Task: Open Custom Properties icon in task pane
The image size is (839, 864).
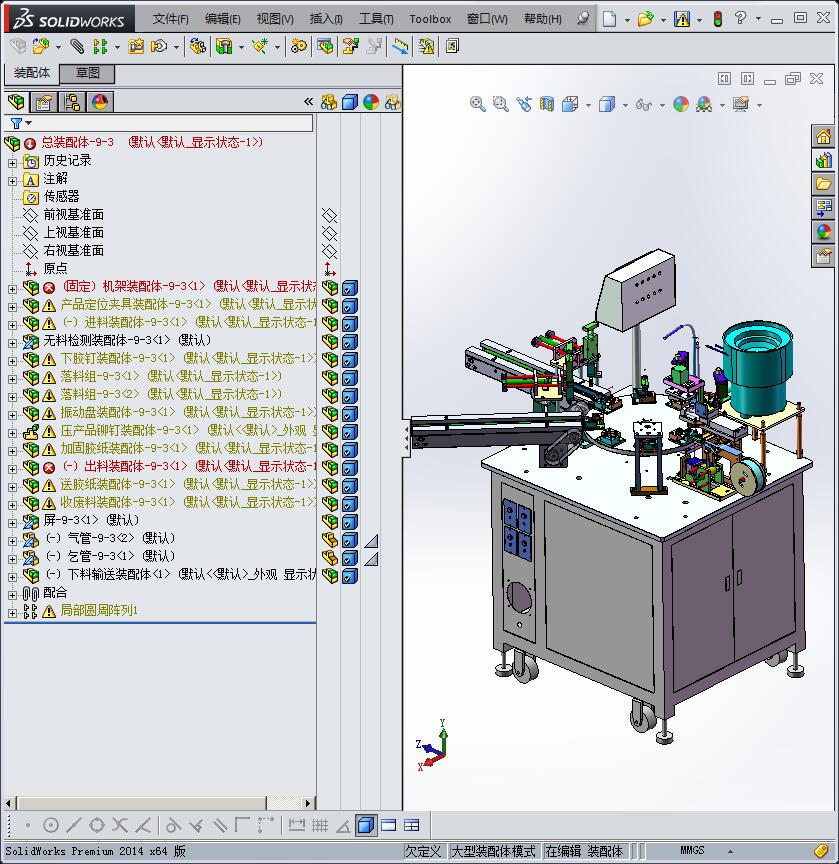Action: click(x=823, y=256)
